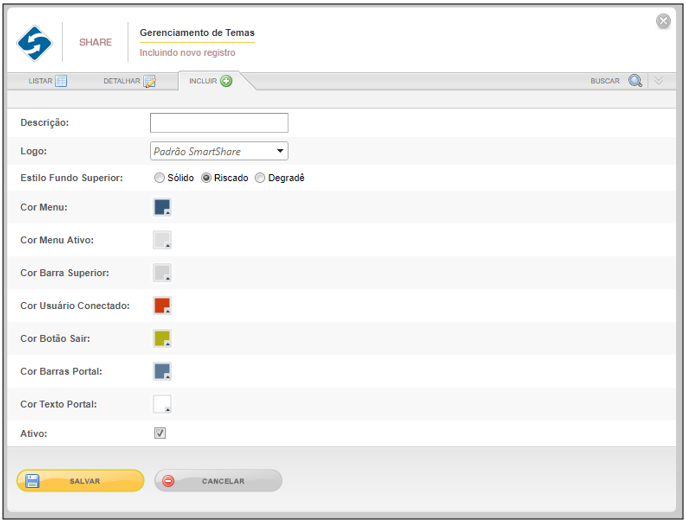
Task: Open the Cor Menu color picker
Action: (x=162, y=207)
